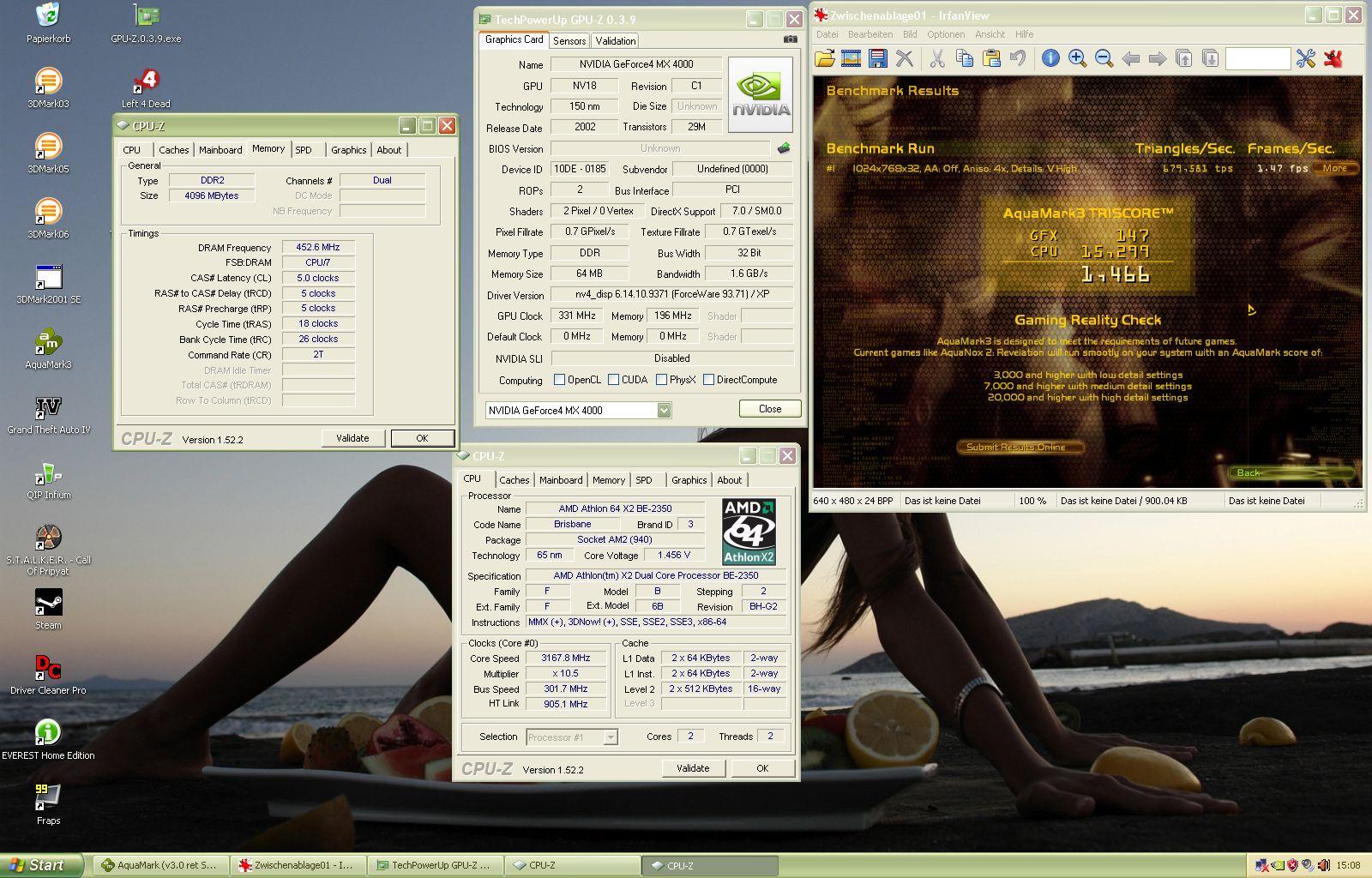This screenshot has height=878, width=1372.
Task: Switch to TechPowerUp GPU-Z taskbar button
Action: tap(435, 865)
